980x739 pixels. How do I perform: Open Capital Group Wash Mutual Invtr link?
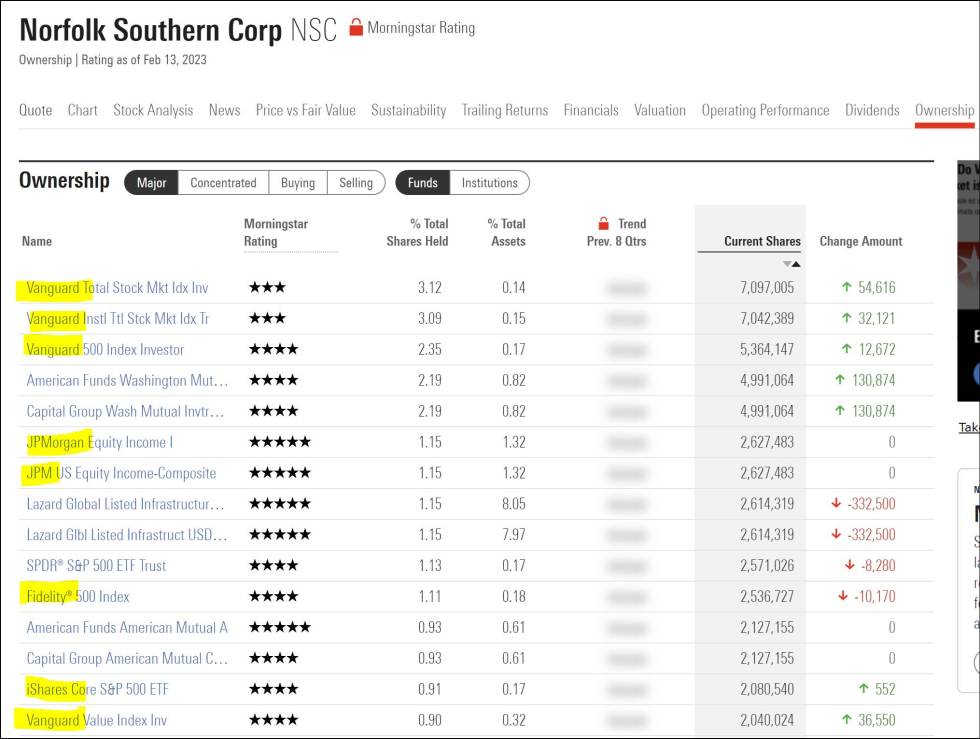tap(125, 411)
